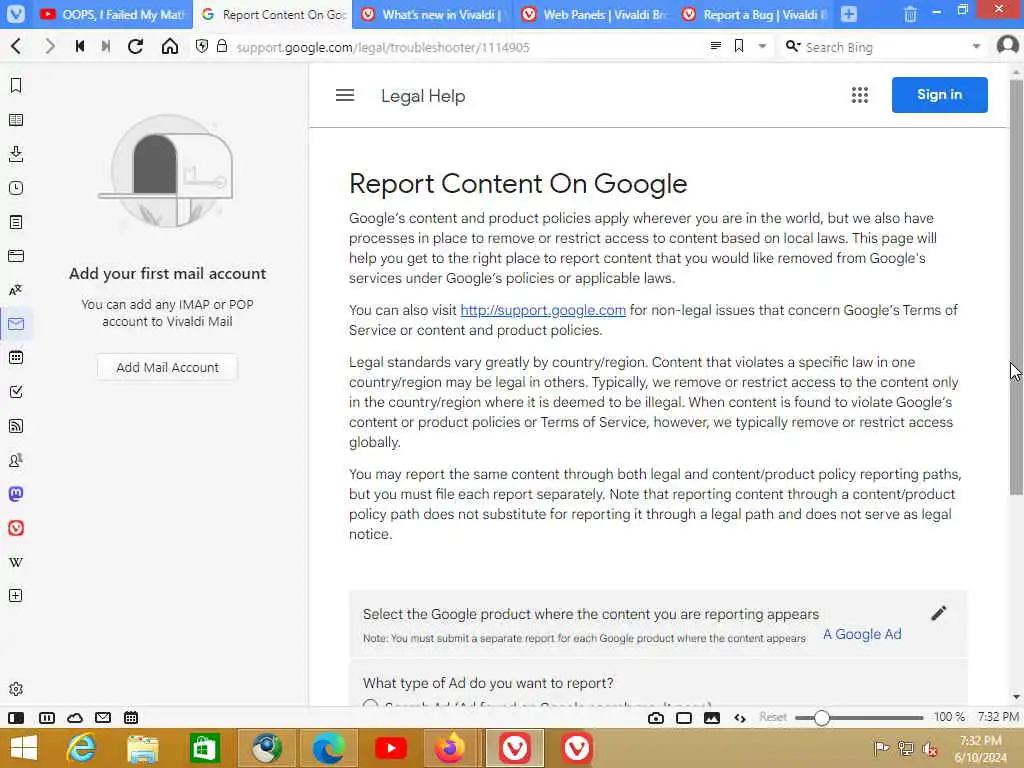Open Calendar panel in sidebar
The image size is (1024, 768).
click(16, 358)
